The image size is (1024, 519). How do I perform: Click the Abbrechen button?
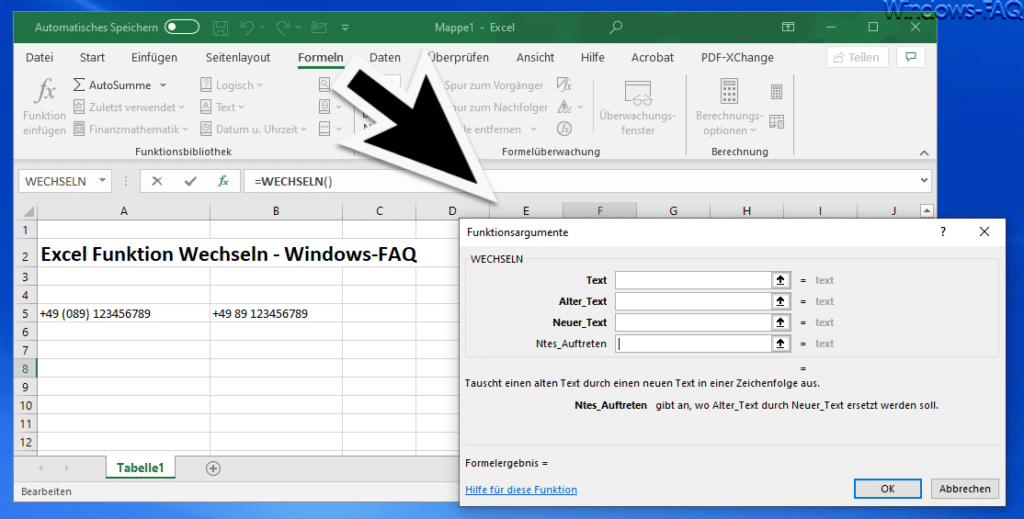965,488
